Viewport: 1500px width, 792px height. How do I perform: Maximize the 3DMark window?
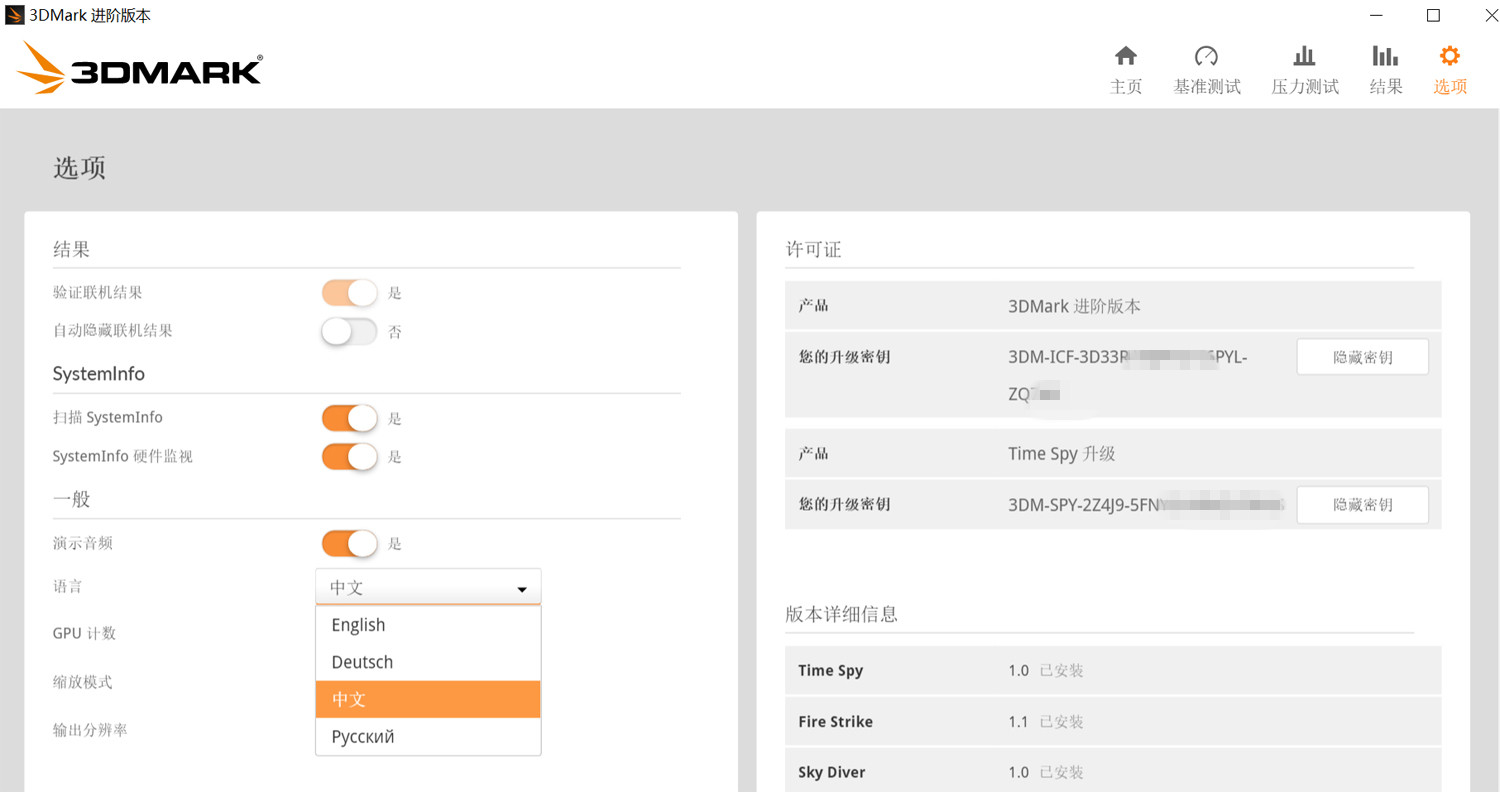(1433, 15)
